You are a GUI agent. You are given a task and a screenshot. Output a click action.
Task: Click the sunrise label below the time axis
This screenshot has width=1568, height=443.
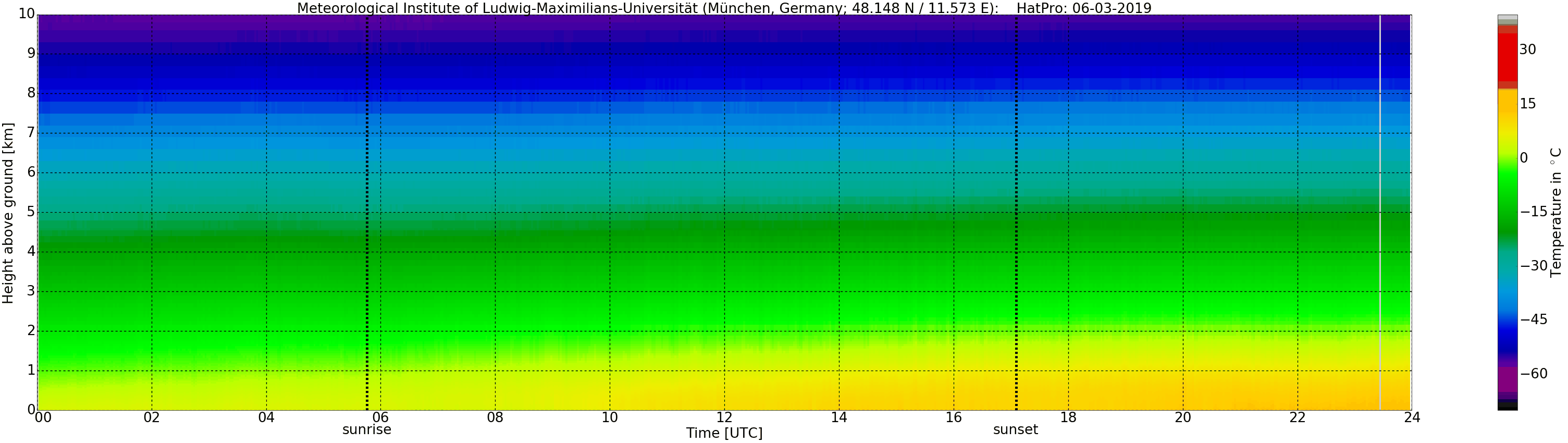[366, 429]
